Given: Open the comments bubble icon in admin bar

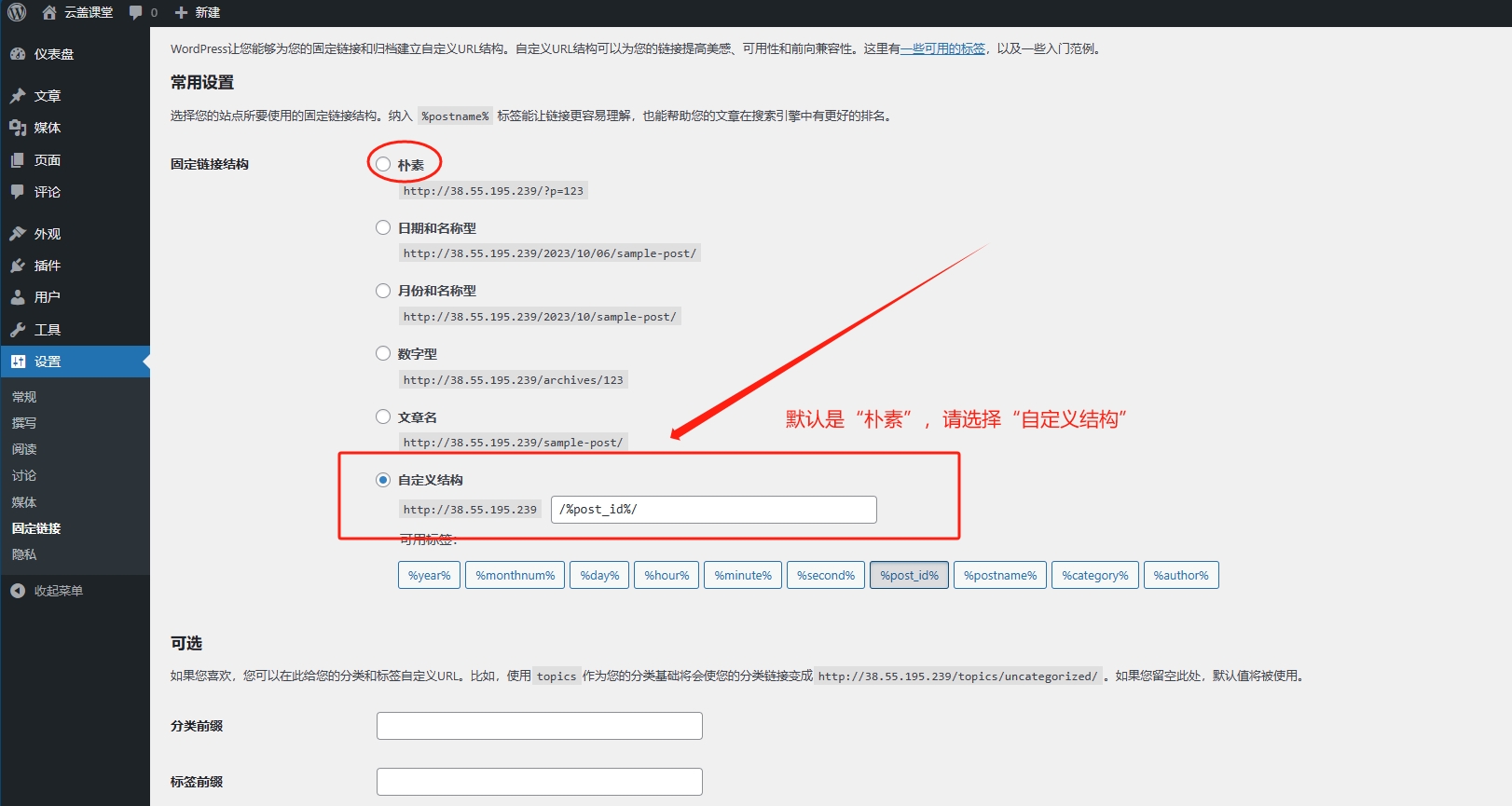Looking at the screenshot, I should coord(136,12).
